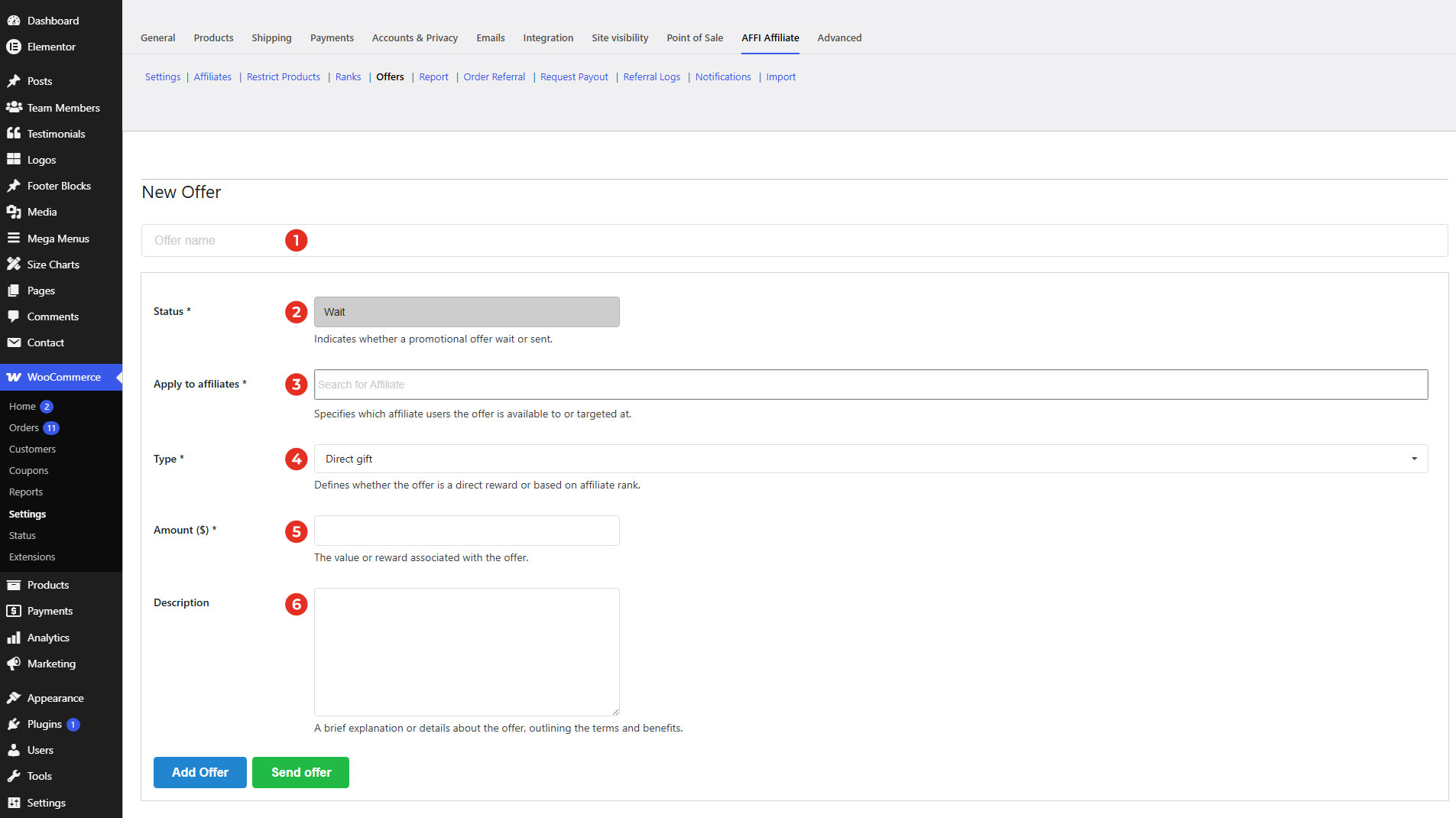The width and height of the screenshot is (1456, 818).
Task: Open the Advanced tab
Action: [x=839, y=37]
